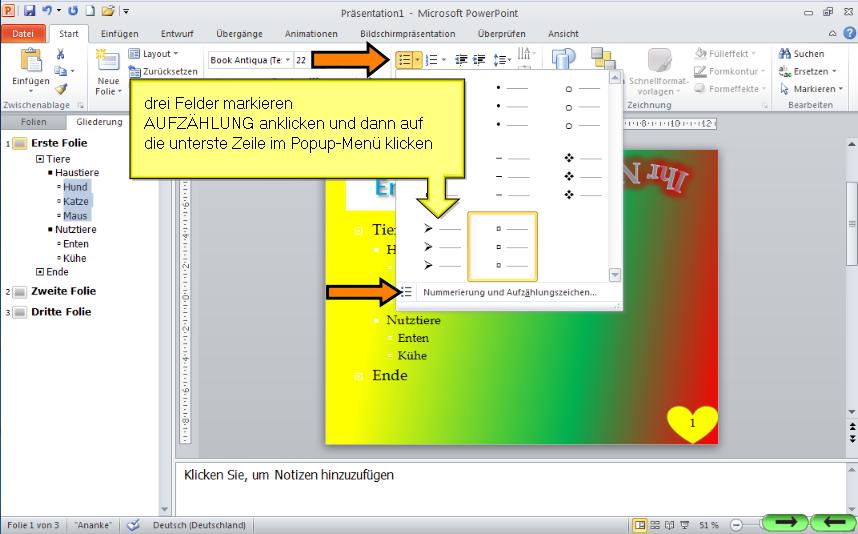Open the Einfügen ribbon tab
The height and width of the screenshot is (534, 858).
tap(119, 33)
